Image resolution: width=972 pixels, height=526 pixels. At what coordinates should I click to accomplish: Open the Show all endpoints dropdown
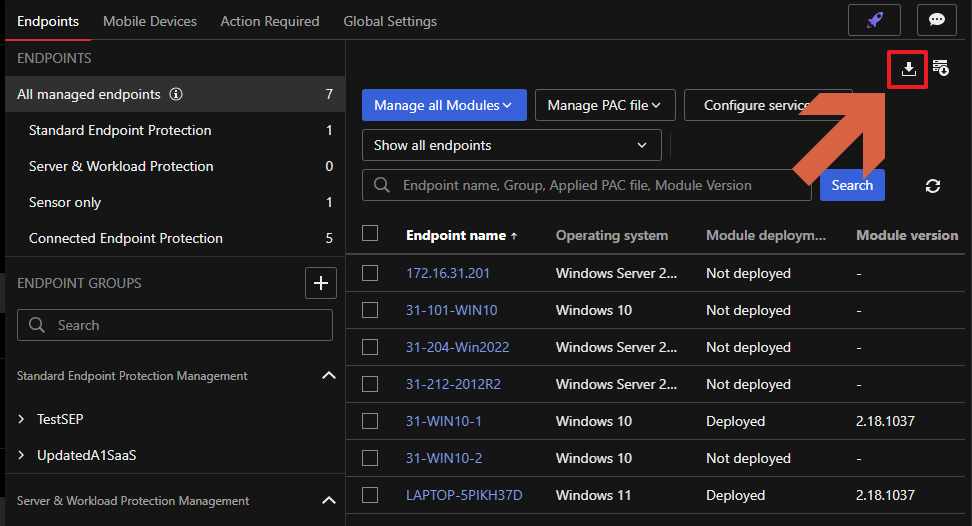tap(511, 145)
